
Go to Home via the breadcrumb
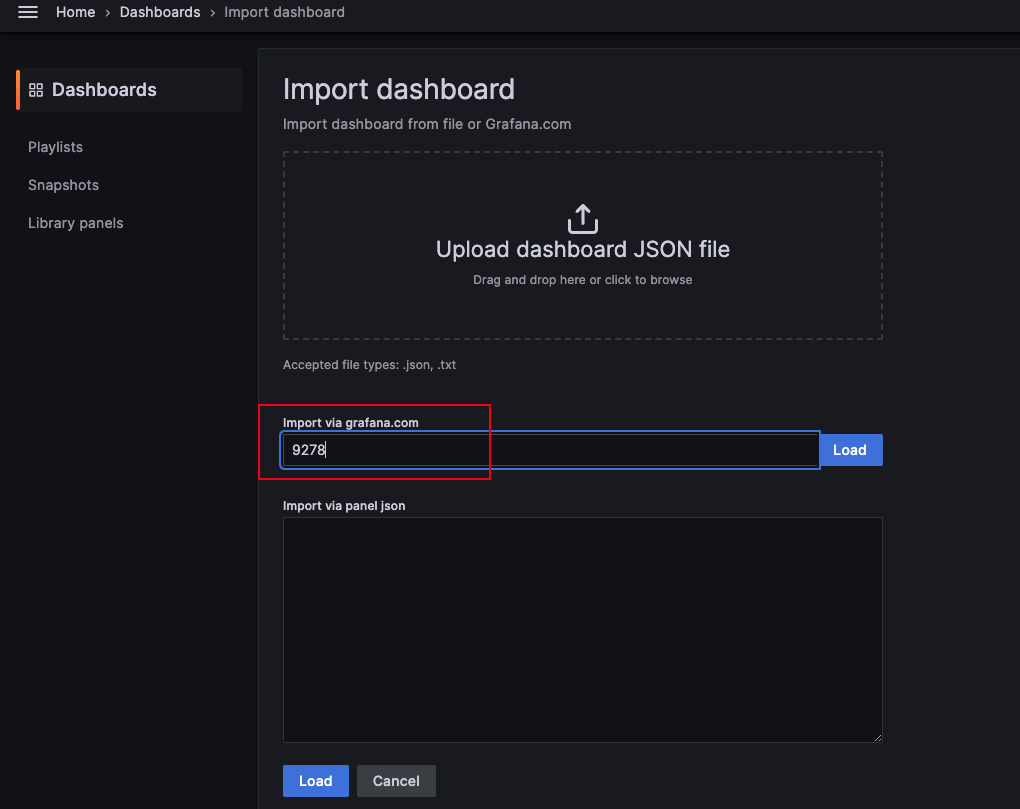pos(75,13)
